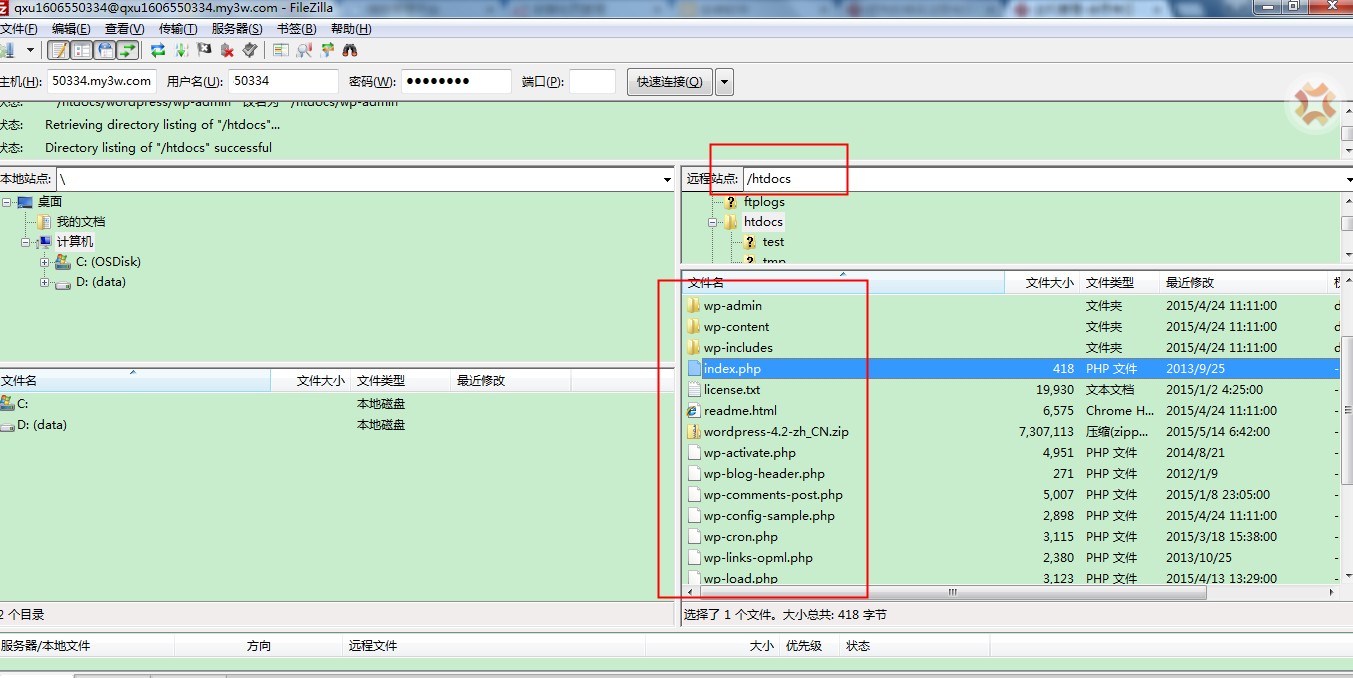Click the disconnect from server icon

tap(227, 50)
